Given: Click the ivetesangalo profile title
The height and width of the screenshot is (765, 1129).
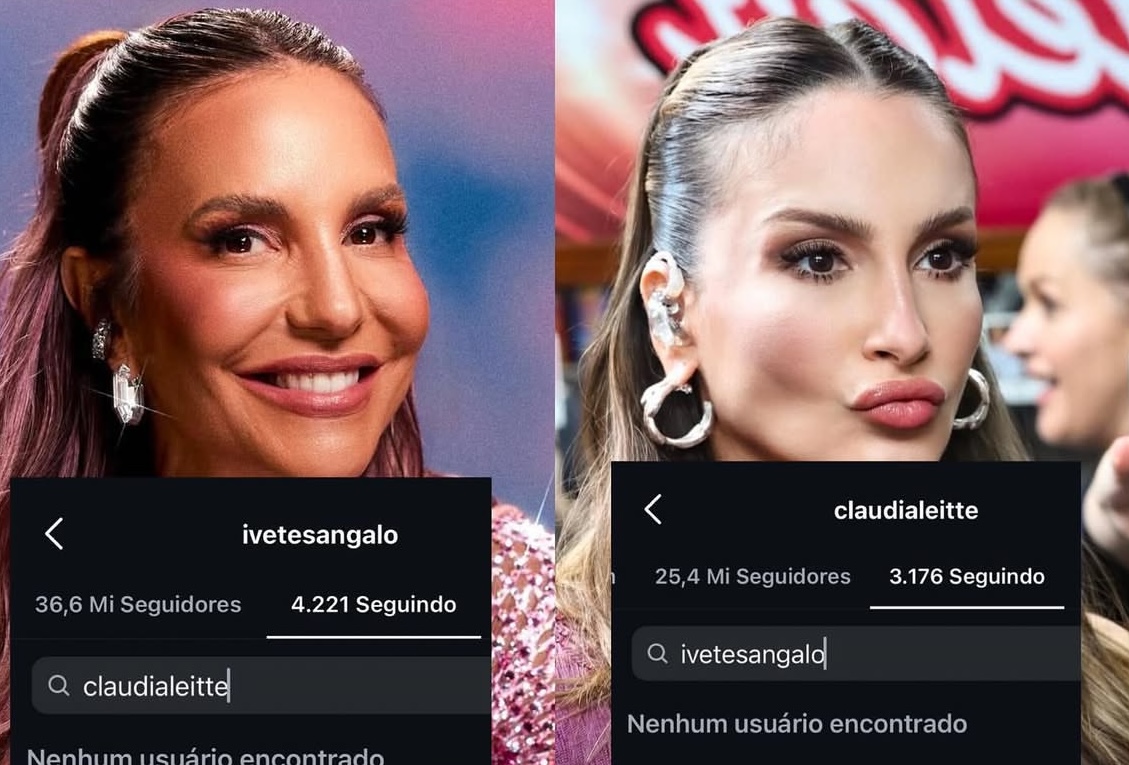Looking at the screenshot, I should tap(320, 534).
